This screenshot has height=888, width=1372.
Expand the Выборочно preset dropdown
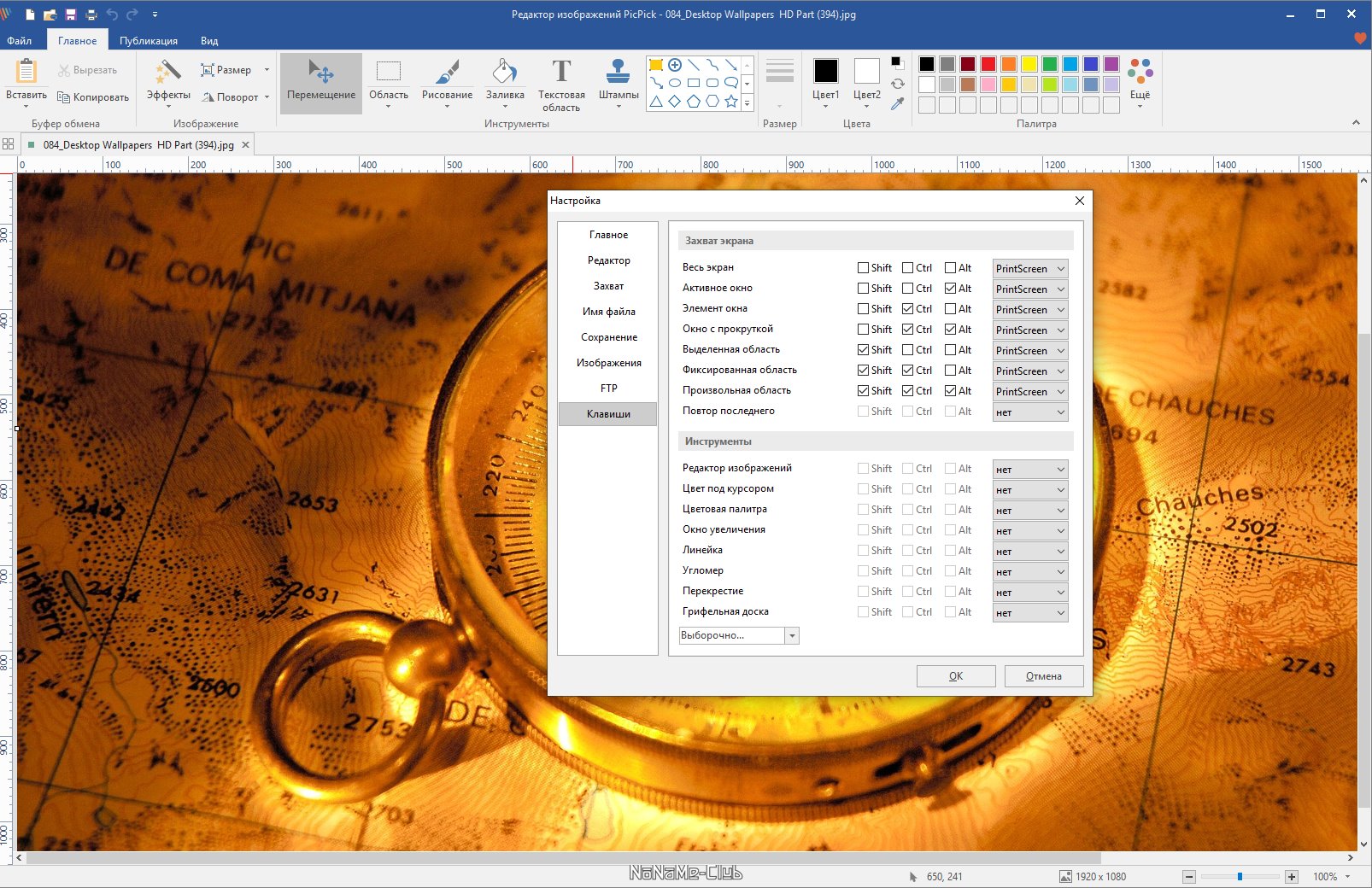point(792,636)
